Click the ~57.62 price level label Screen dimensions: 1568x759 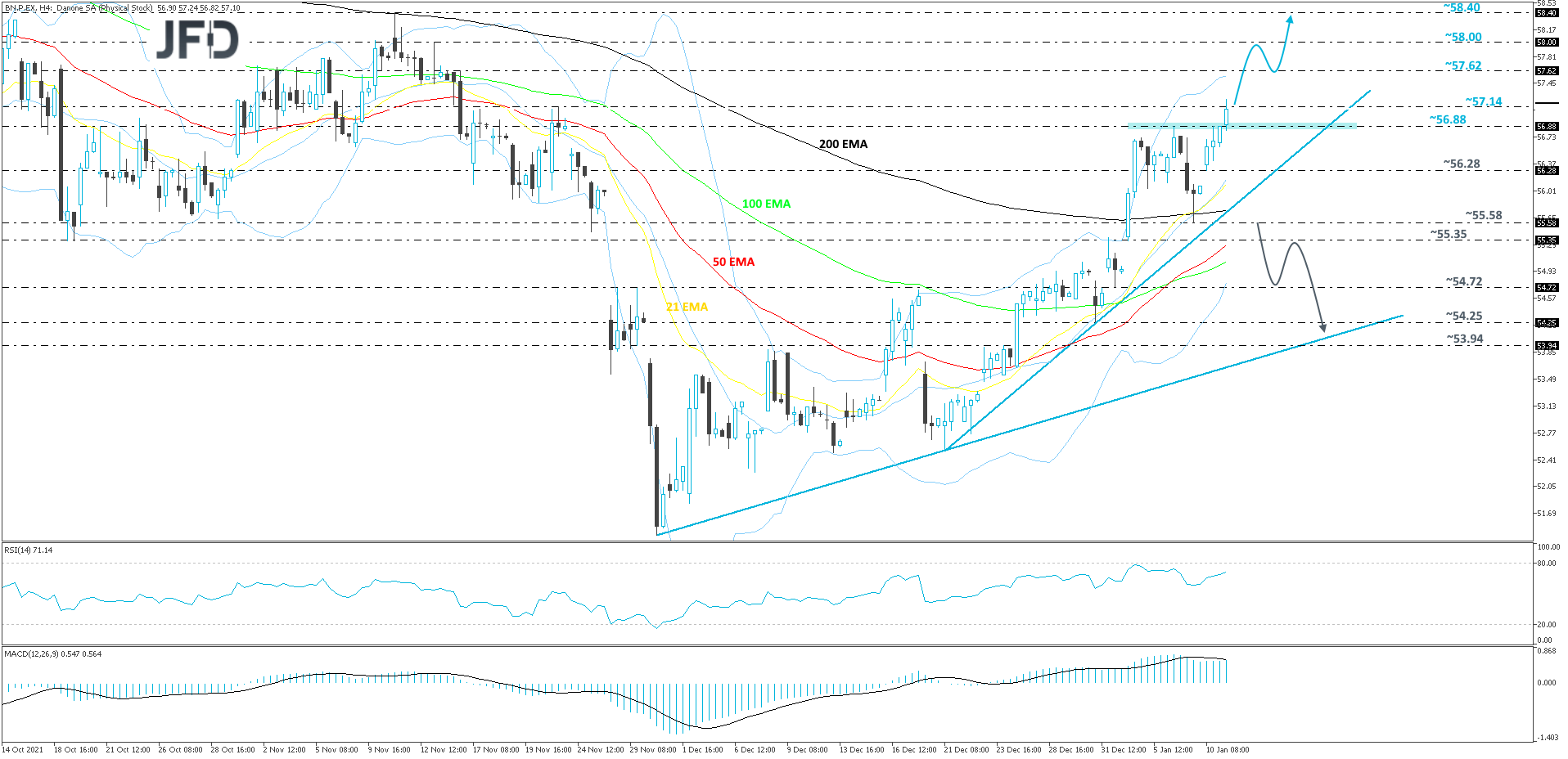pyautogui.click(x=1462, y=66)
